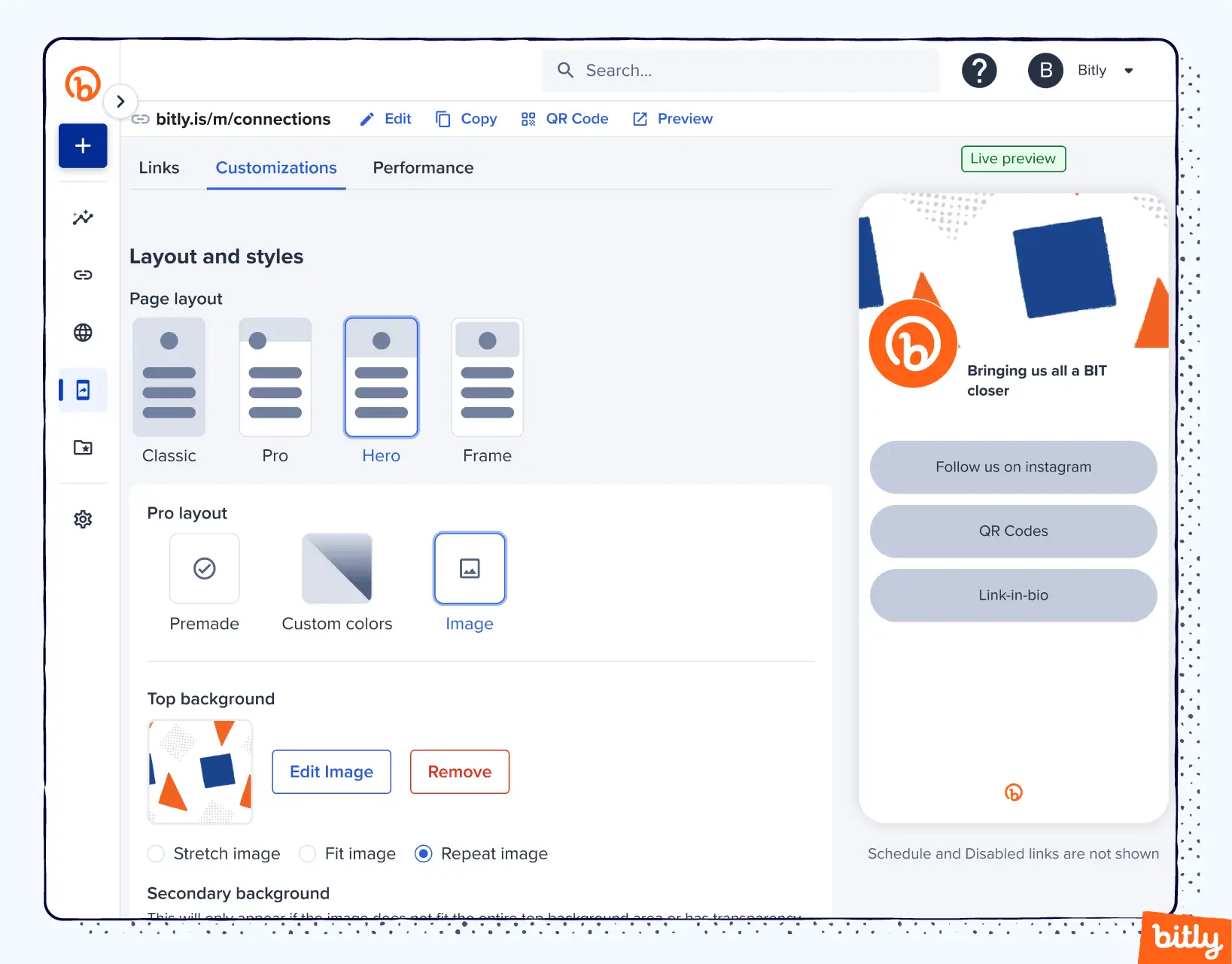Open the Links chain icon in sidebar
Image resolution: width=1232 pixels, height=964 pixels.
(83, 275)
